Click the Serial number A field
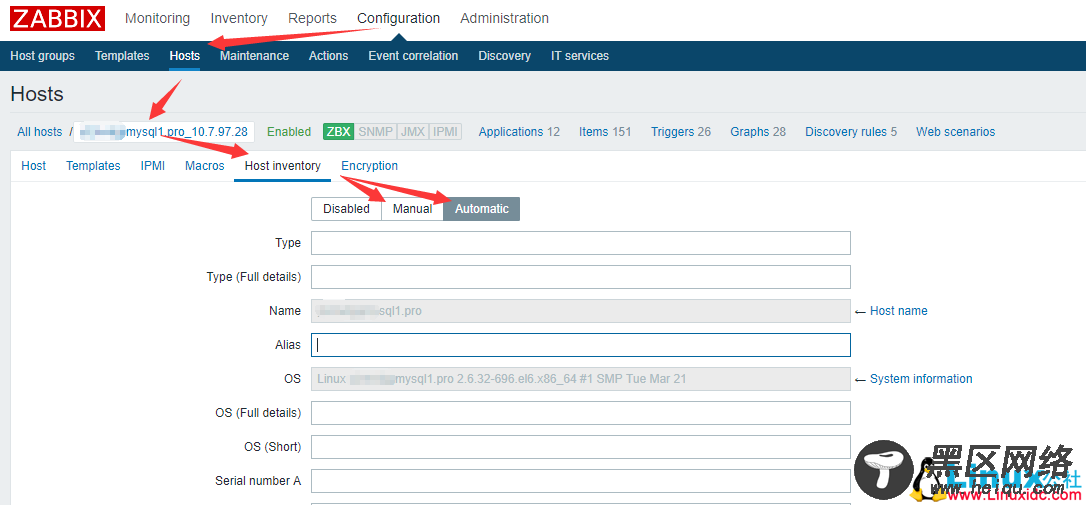1086x505 pixels. [580, 481]
